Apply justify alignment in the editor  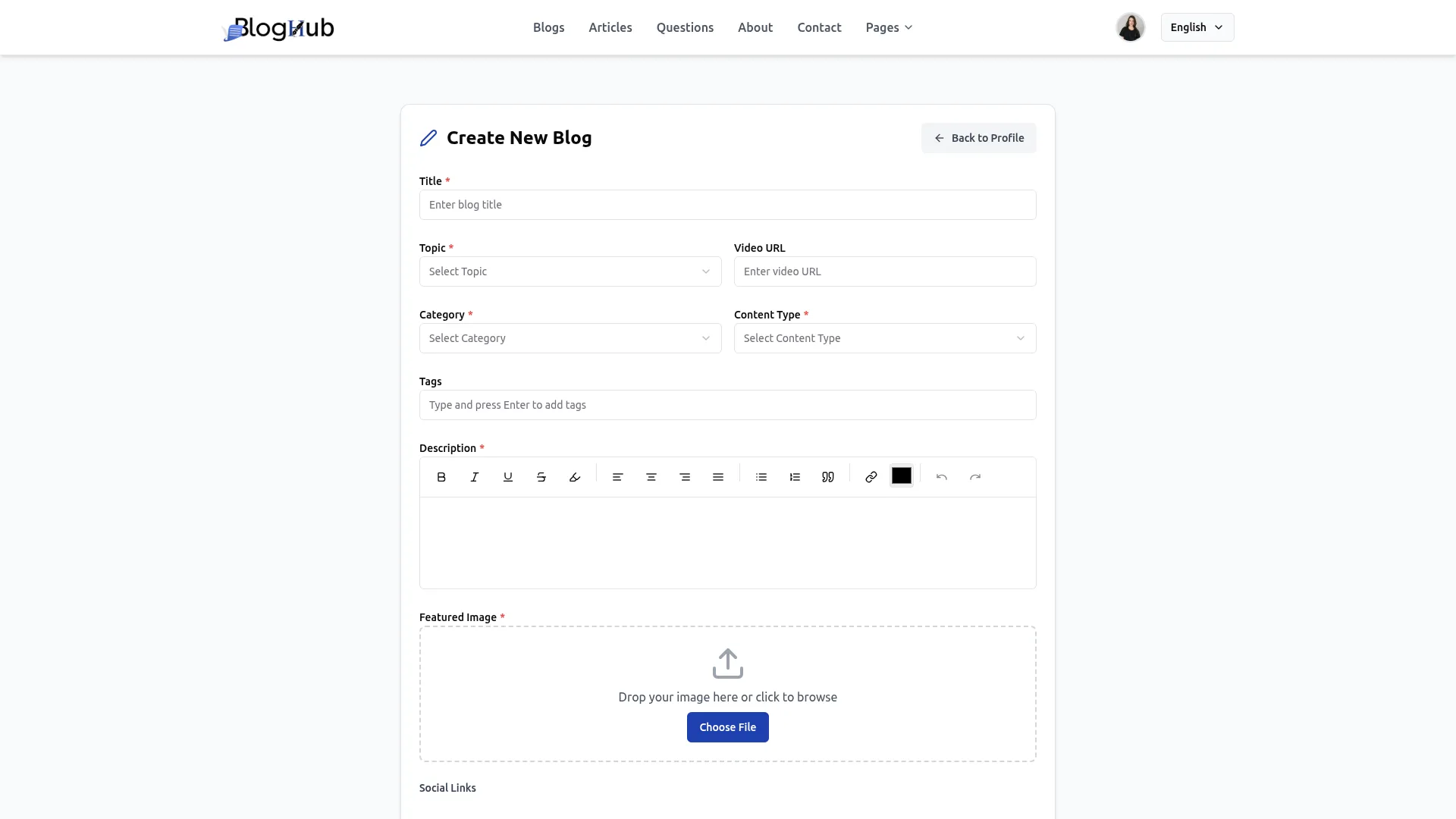point(718,477)
